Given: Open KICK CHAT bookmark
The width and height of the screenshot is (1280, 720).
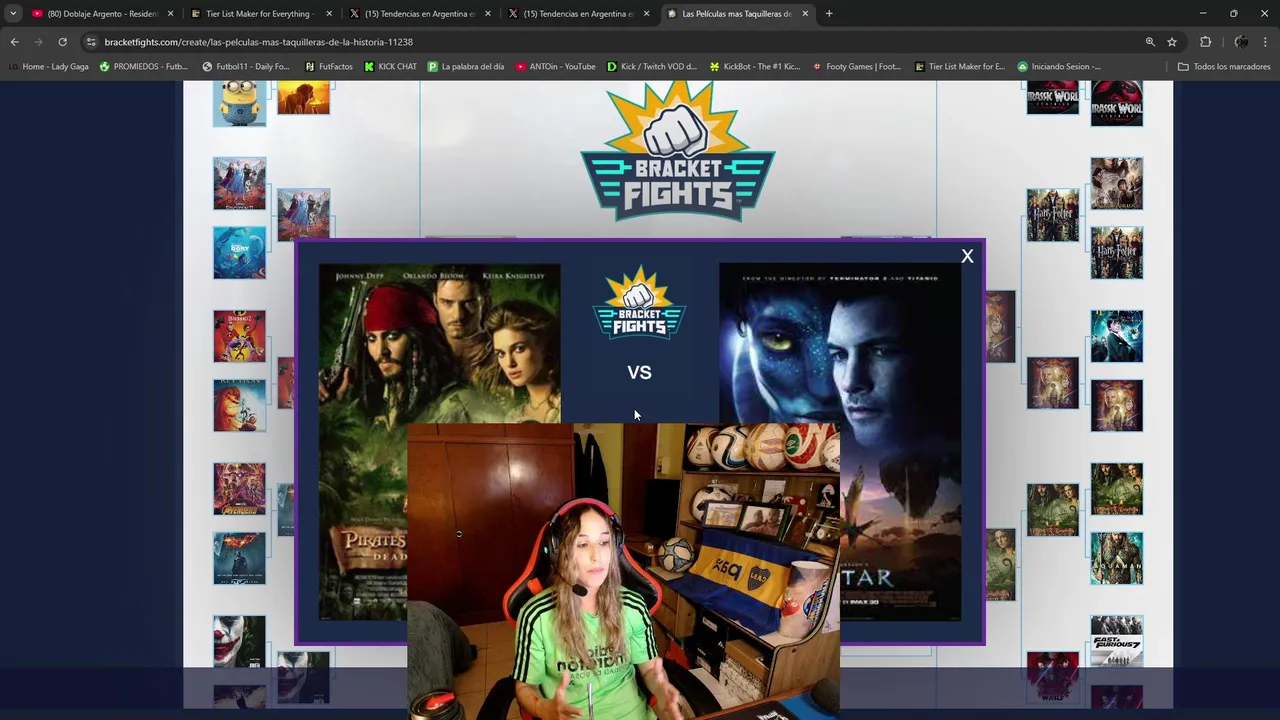Looking at the screenshot, I should (390, 67).
